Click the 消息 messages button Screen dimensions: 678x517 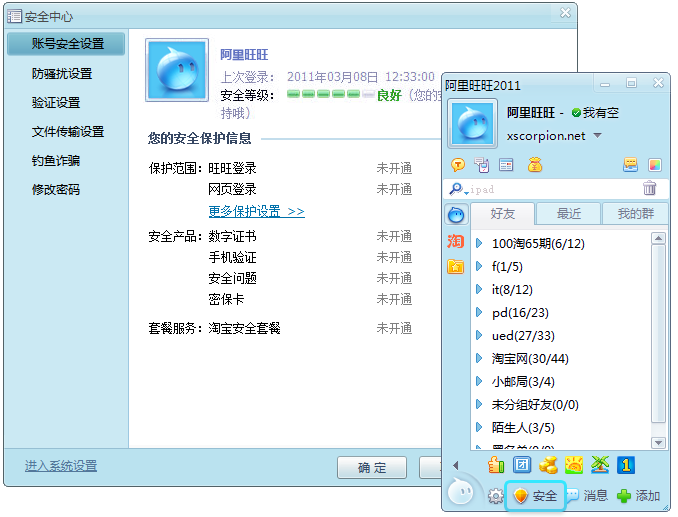pos(587,495)
